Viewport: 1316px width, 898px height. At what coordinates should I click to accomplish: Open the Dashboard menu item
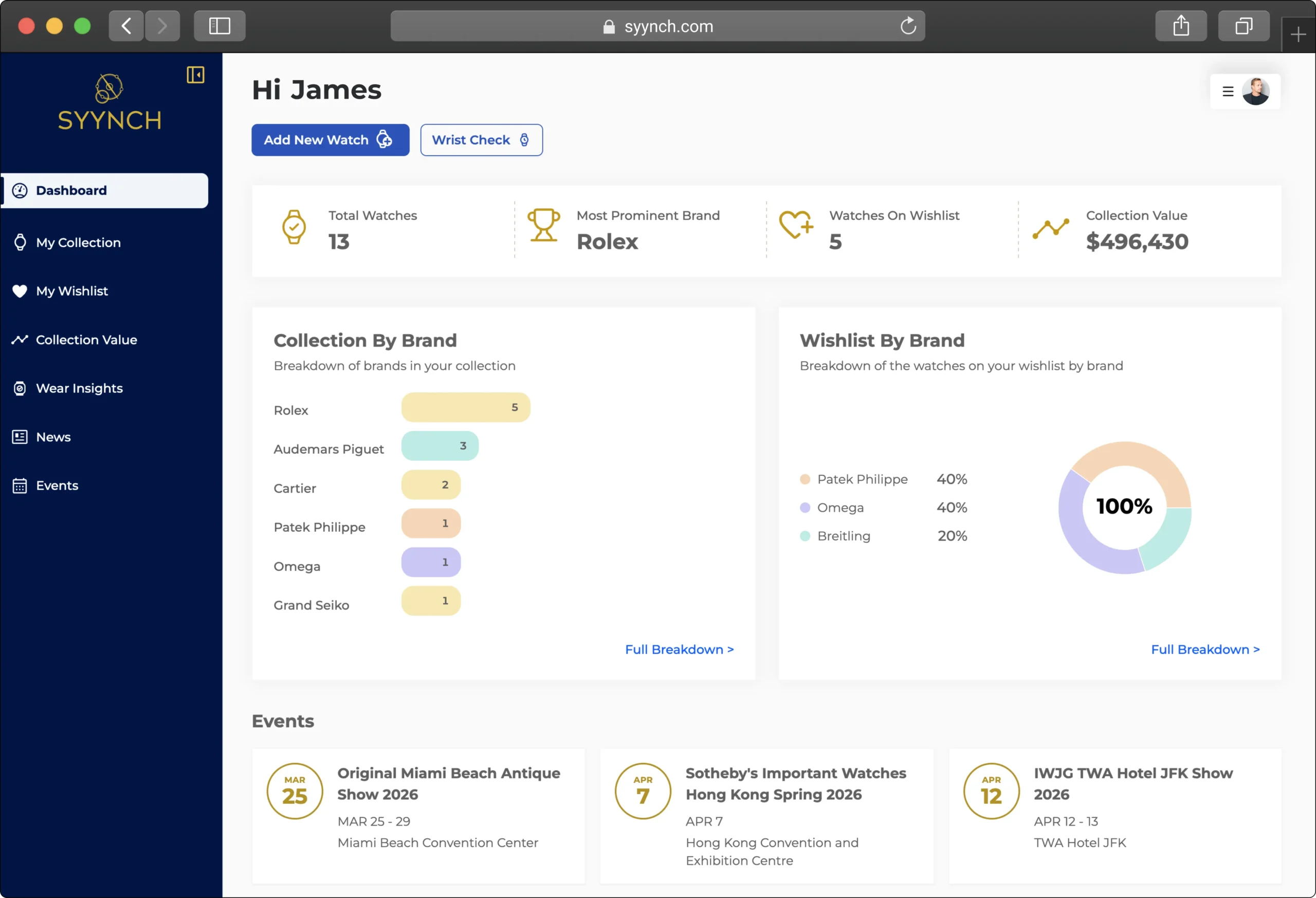pos(105,190)
